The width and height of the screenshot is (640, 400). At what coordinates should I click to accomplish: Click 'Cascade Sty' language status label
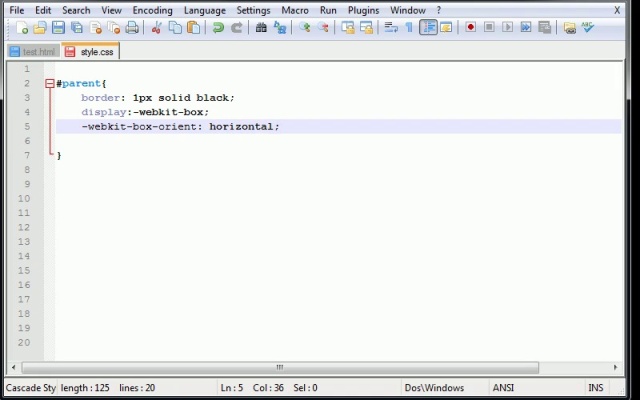click(31, 387)
